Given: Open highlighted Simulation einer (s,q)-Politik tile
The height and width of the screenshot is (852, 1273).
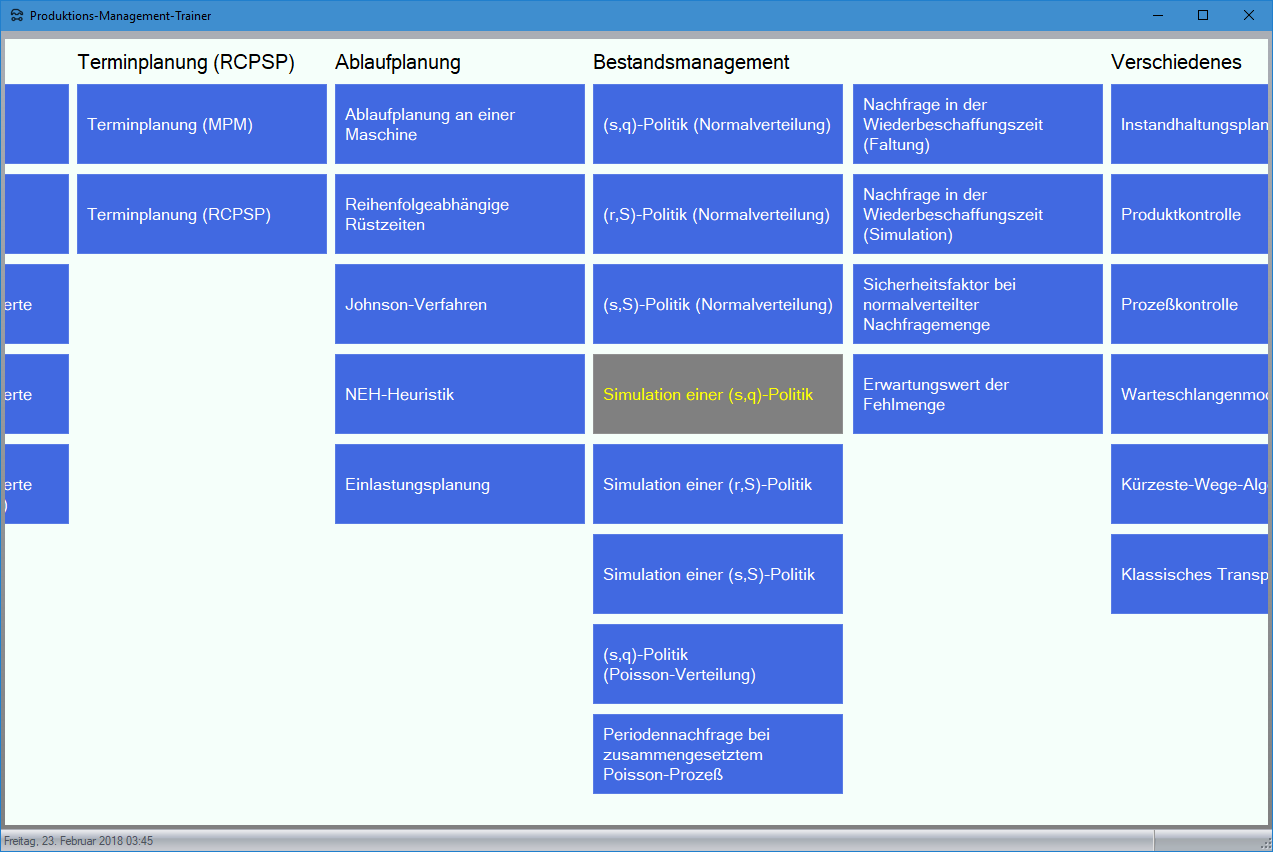Looking at the screenshot, I should tap(717, 394).
